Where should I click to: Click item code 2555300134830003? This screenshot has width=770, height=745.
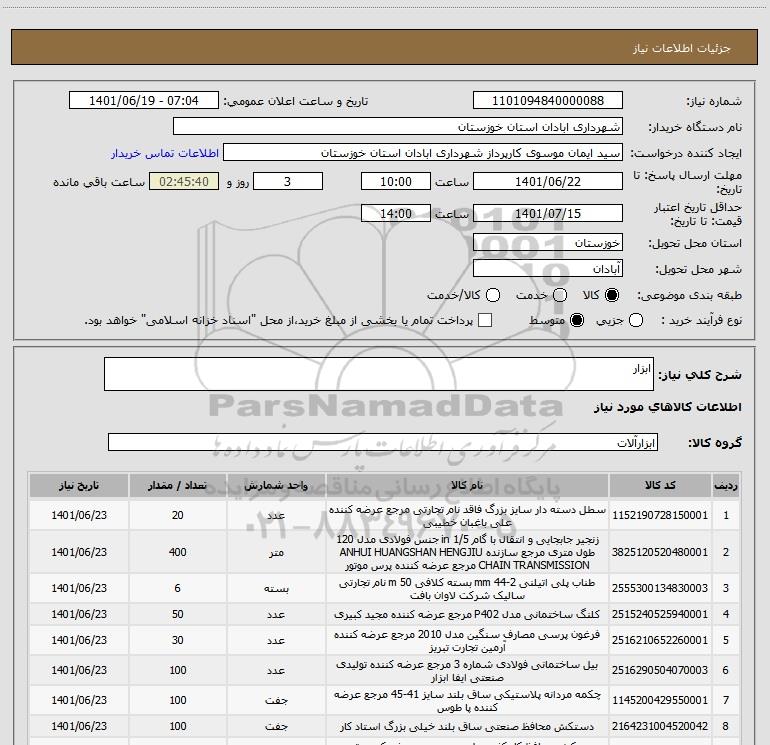[660, 588]
